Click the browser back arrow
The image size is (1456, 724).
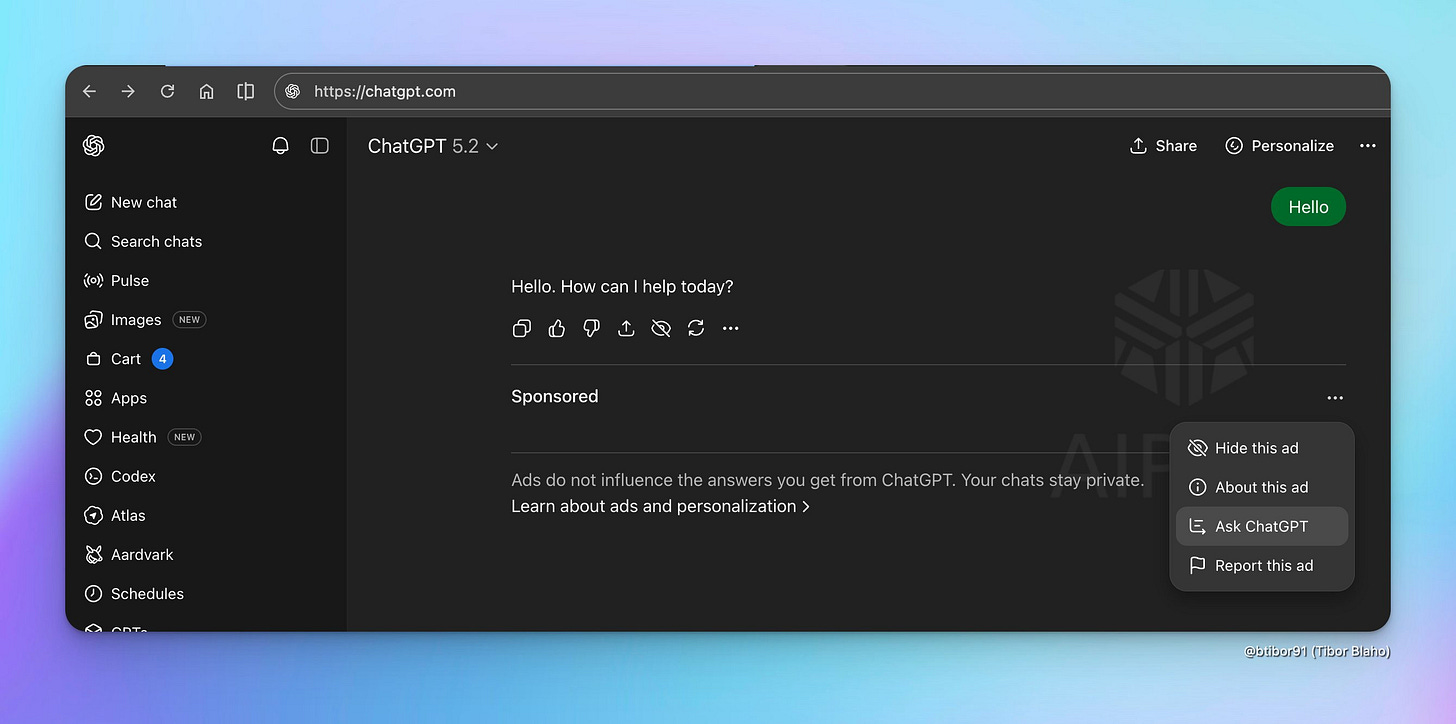click(x=89, y=91)
